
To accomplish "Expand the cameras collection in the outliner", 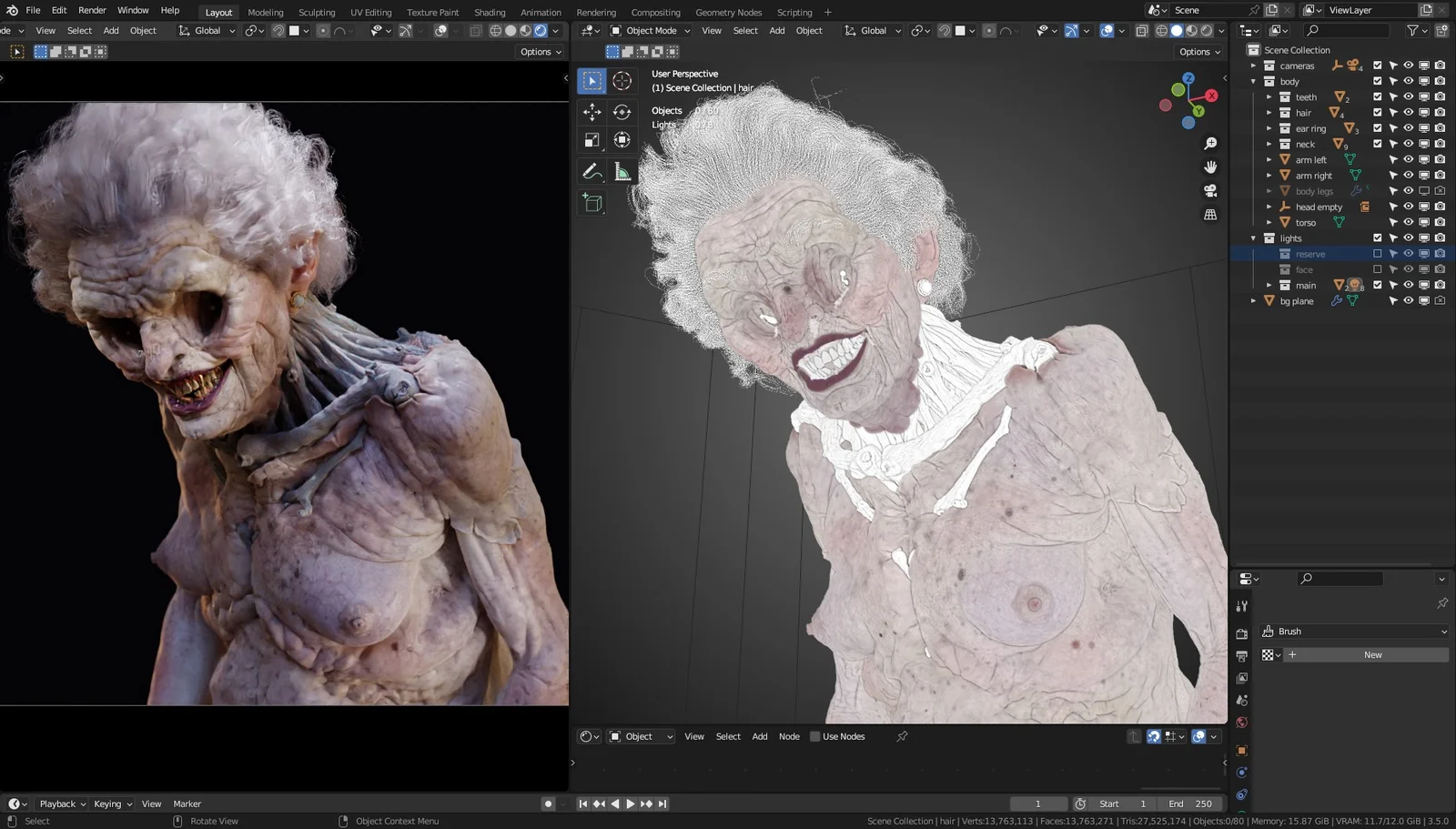I will click(1254, 66).
